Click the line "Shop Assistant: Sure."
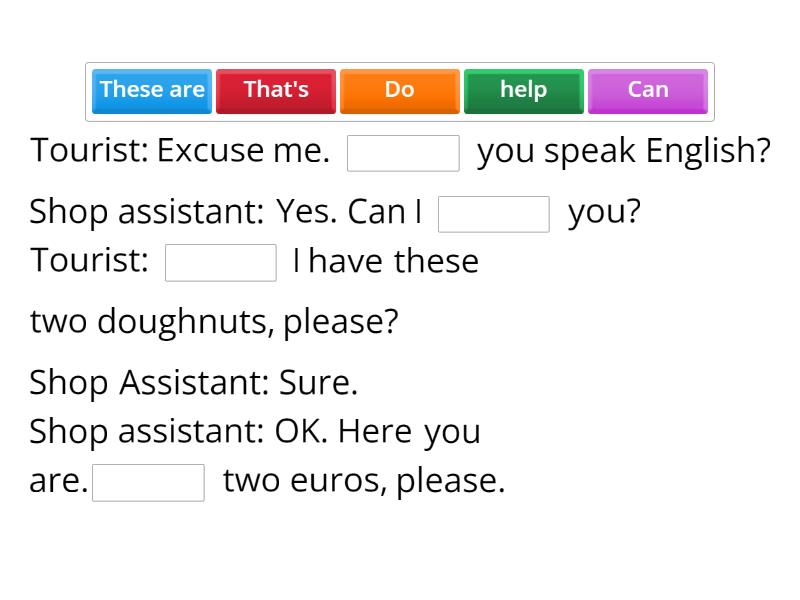Image resolution: width=800 pixels, height=600 pixels. pyautogui.click(x=193, y=382)
